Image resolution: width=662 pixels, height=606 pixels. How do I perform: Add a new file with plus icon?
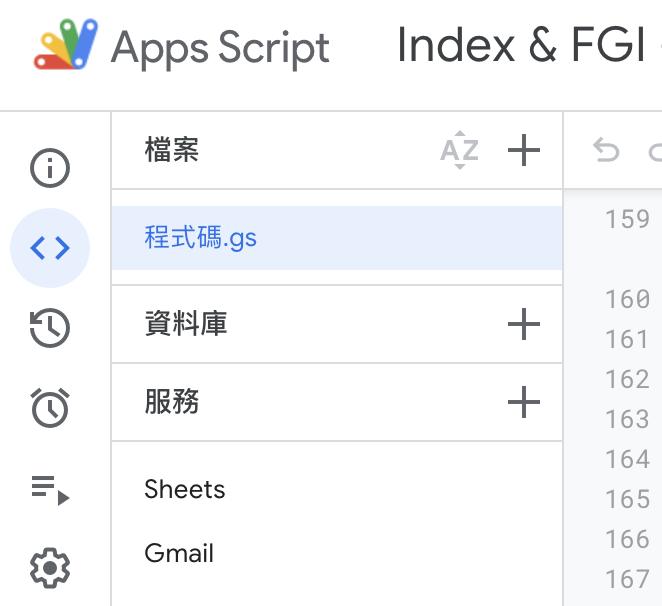524,151
